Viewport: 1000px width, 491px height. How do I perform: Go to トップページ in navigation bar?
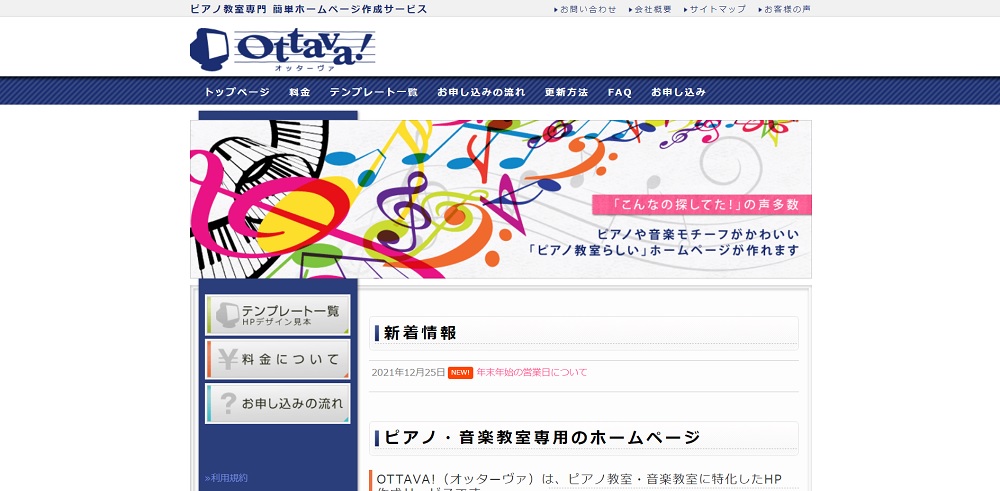pyautogui.click(x=237, y=92)
